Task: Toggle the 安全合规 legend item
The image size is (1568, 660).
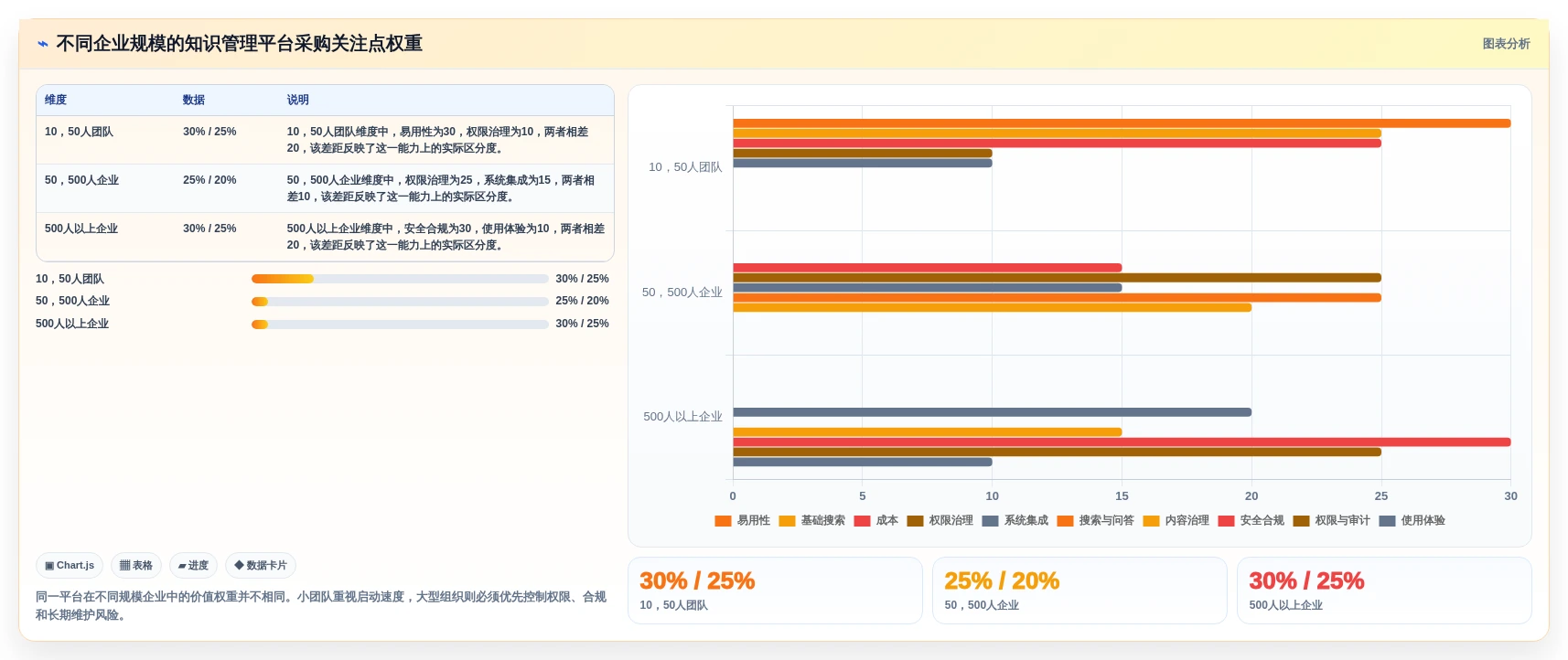Action: (1251, 521)
